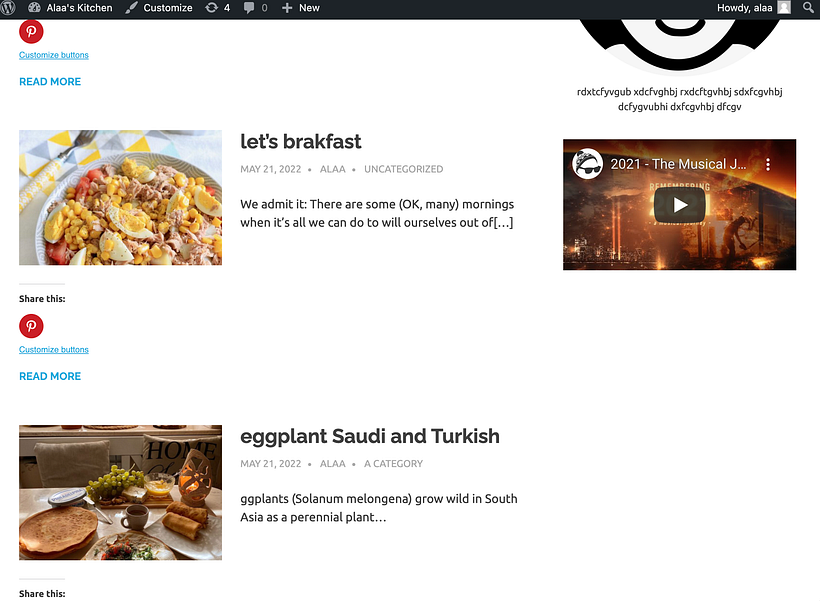Click the breakfast salad featured image
820x601 pixels.
coord(120,197)
